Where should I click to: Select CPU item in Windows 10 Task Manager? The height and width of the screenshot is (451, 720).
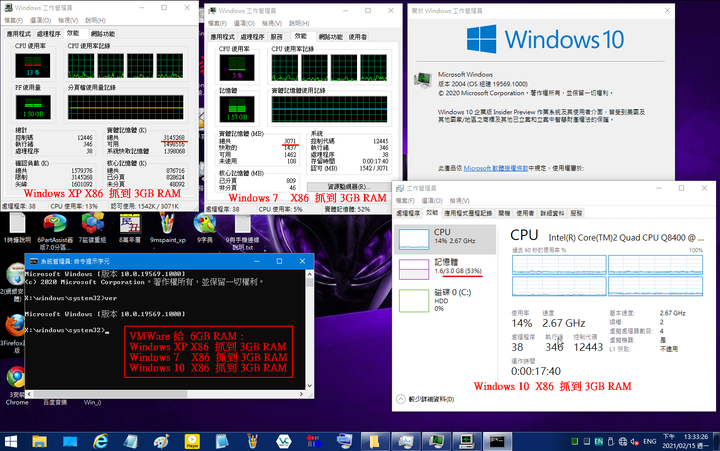(445, 239)
